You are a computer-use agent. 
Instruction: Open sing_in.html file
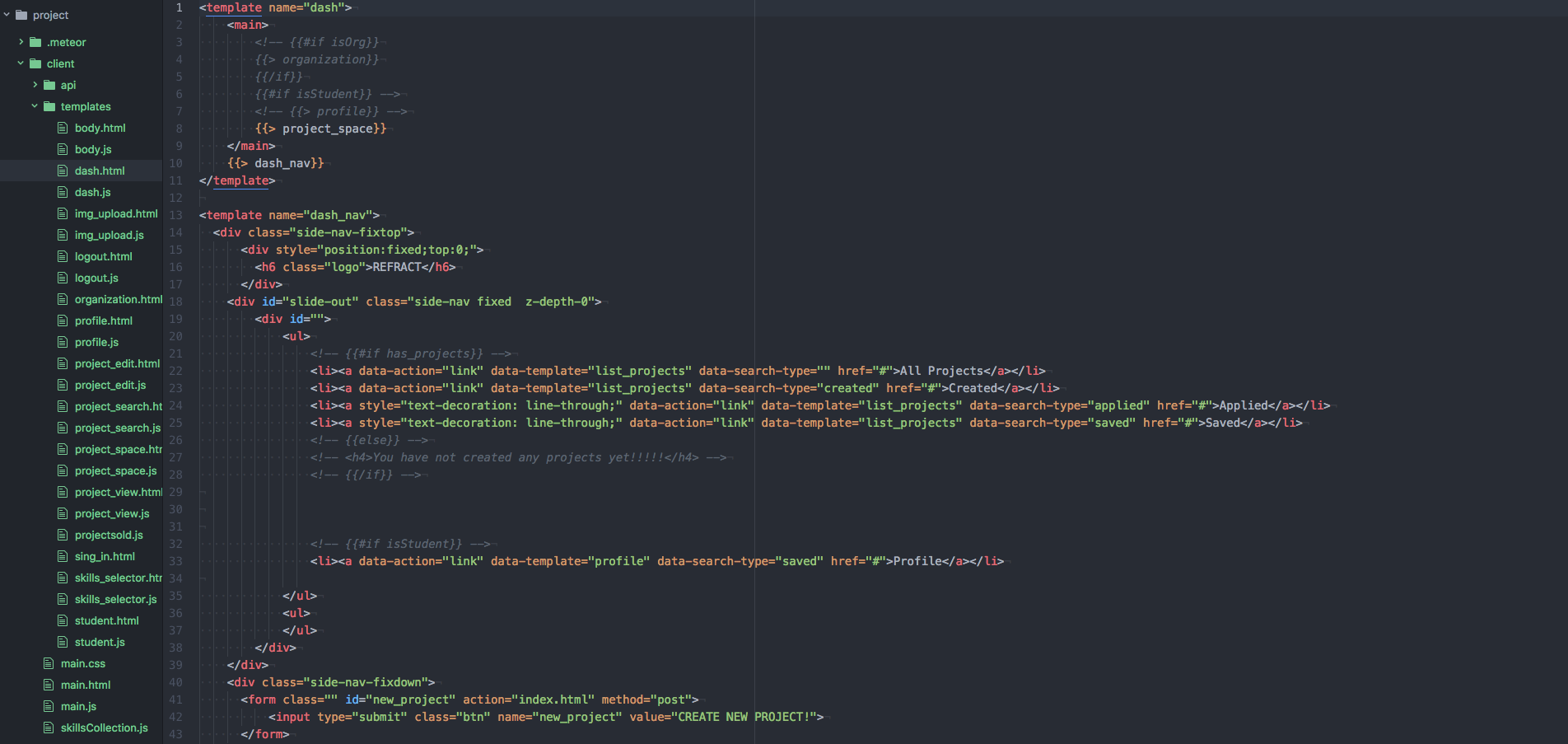105,556
